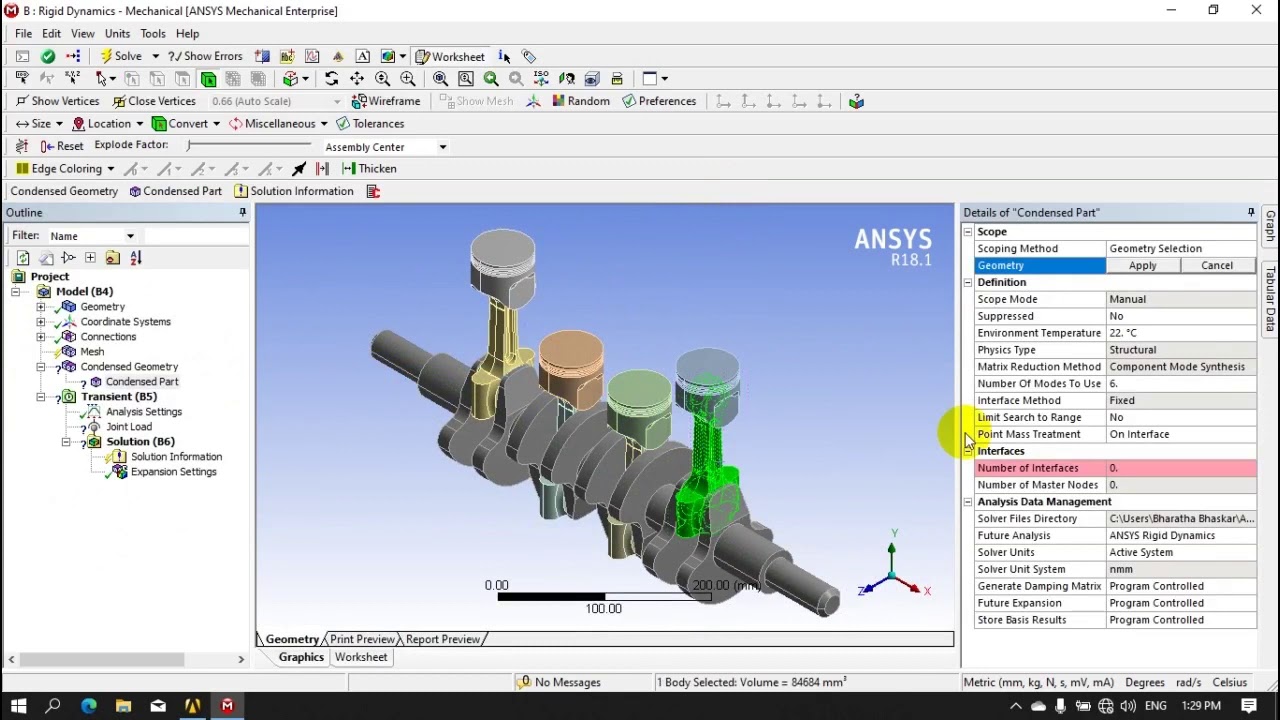Collapse the Transient (B5) tree node
The image size is (1280, 720).
coord(41,397)
